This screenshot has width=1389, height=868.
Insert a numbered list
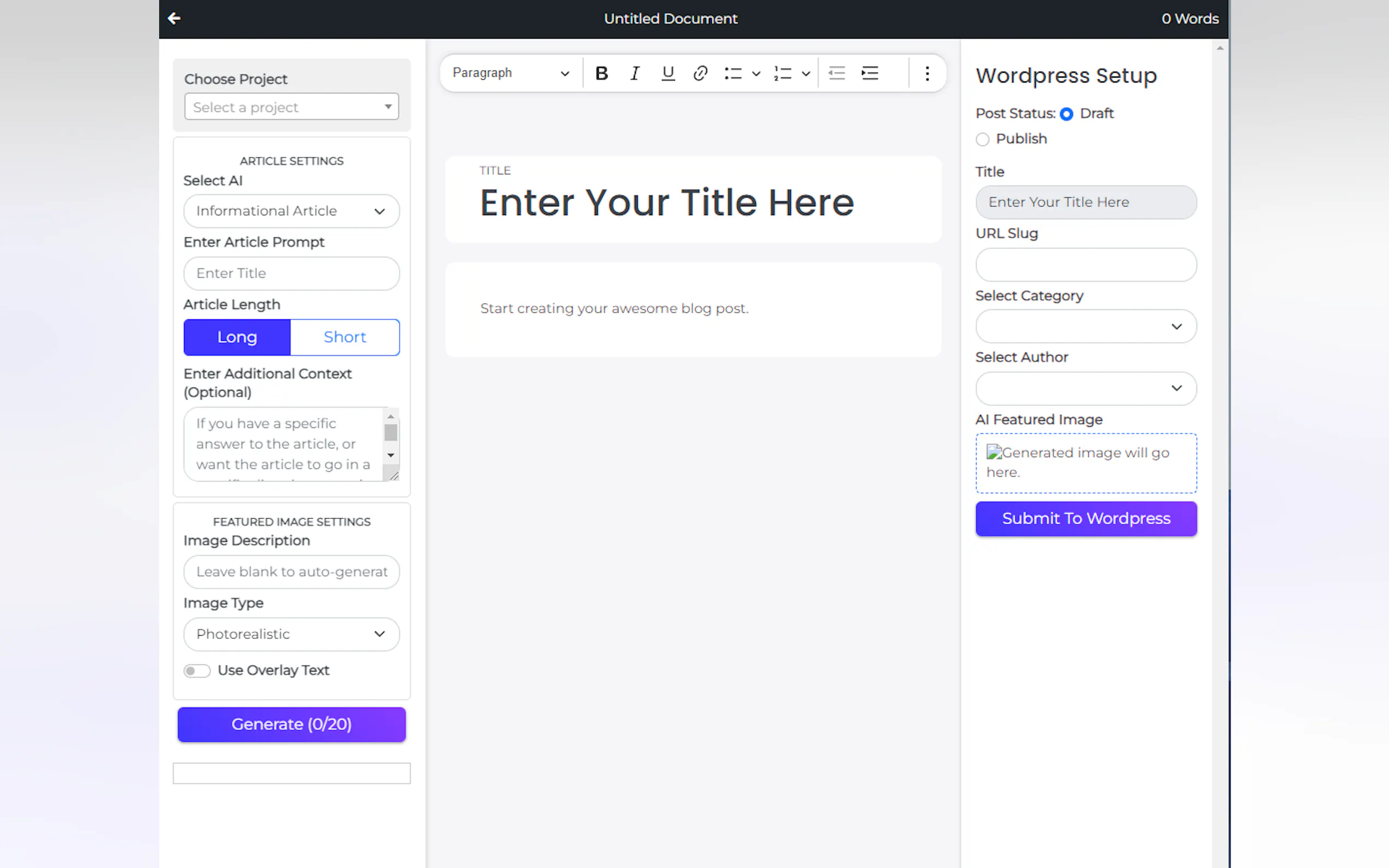click(783, 73)
